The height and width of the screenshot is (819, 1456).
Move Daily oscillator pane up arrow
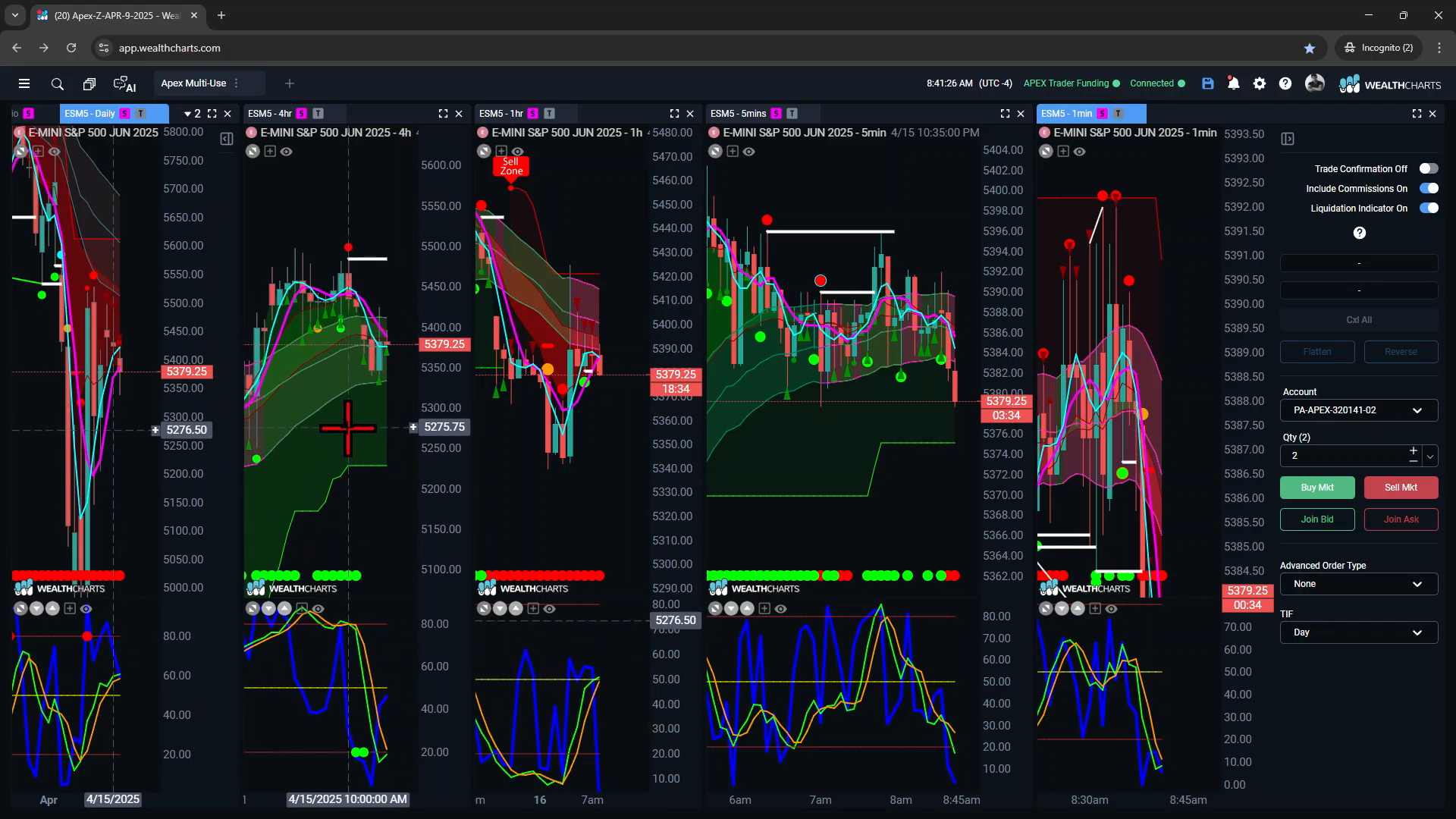click(x=52, y=609)
